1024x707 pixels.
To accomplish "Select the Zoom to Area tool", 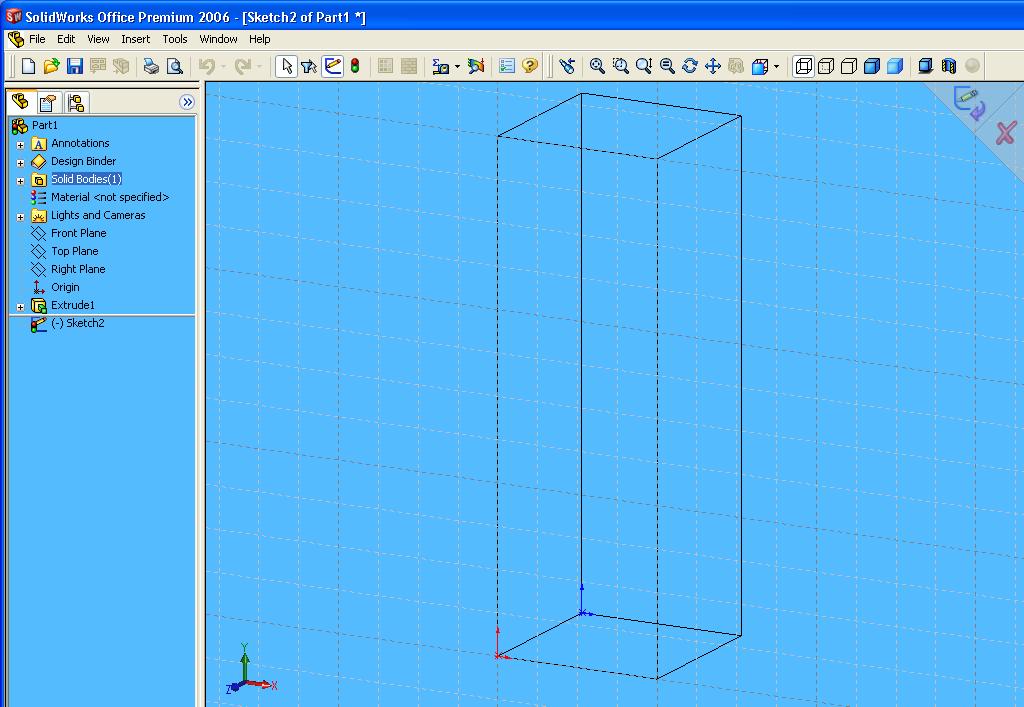I will point(620,66).
